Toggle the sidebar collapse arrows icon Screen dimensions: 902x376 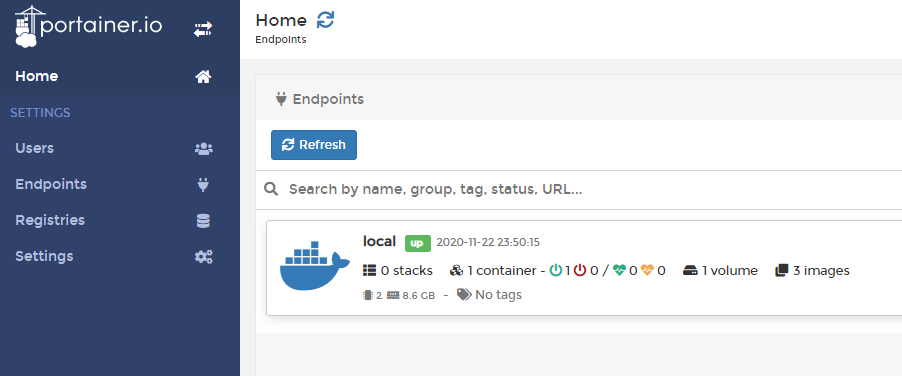pyautogui.click(x=202, y=29)
